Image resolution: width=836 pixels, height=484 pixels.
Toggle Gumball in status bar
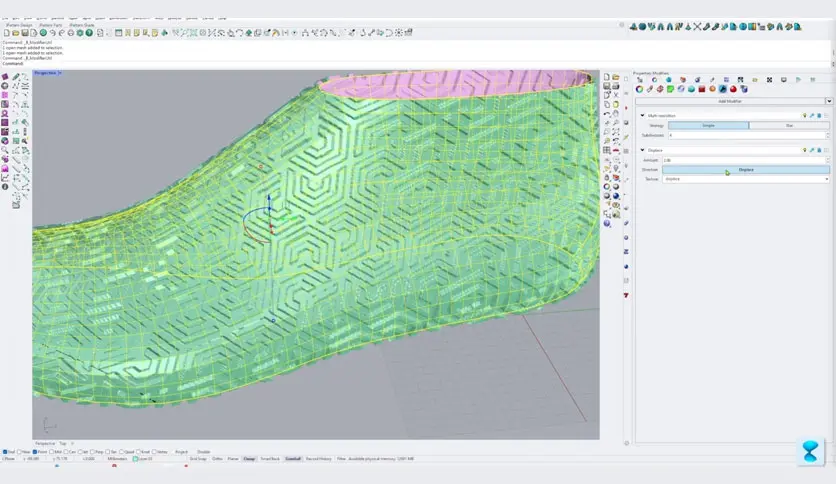(x=293, y=458)
